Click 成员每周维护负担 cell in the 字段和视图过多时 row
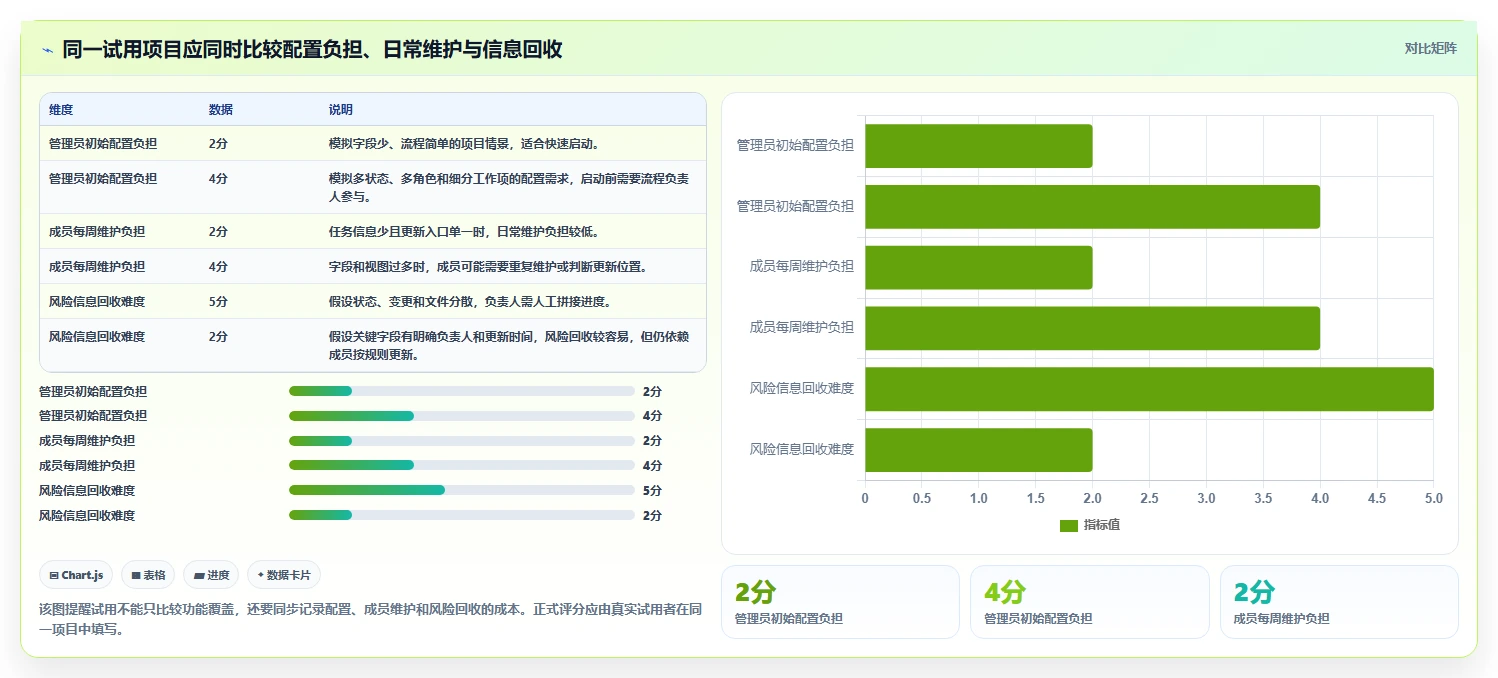Image resolution: width=1498 pixels, height=678 pixels. click(97, 267)
